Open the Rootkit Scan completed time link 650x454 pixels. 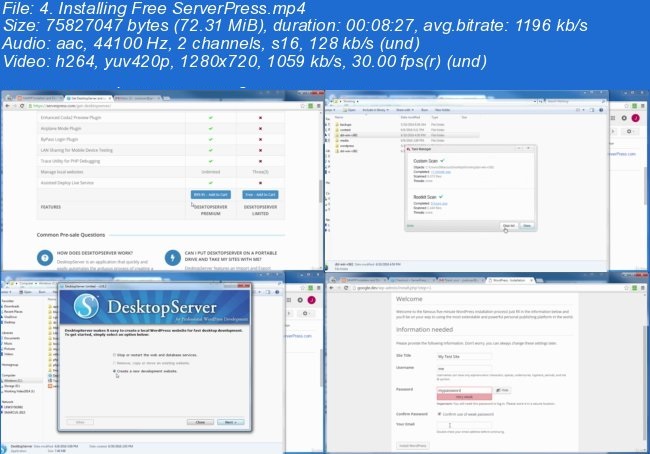coord(439,204)
